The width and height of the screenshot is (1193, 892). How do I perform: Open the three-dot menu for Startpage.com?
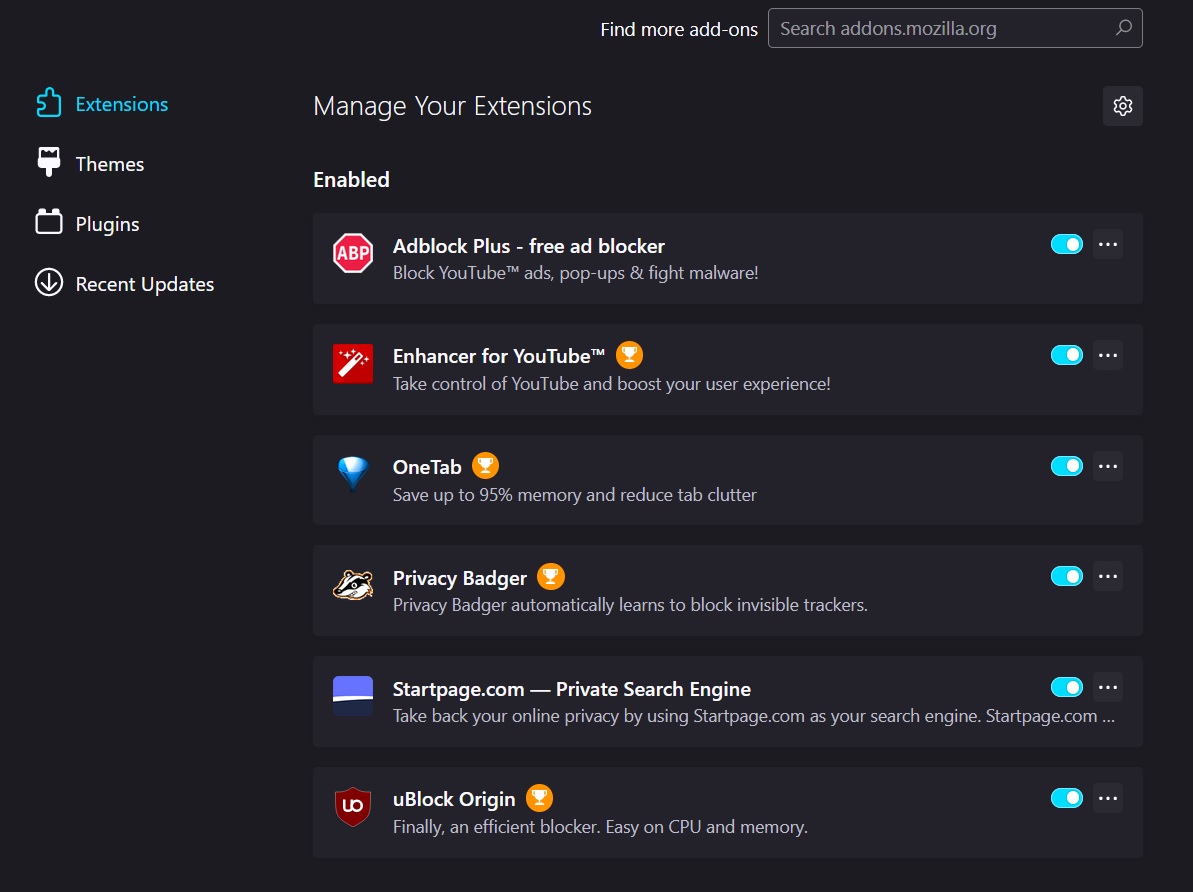pos(1108,686)
